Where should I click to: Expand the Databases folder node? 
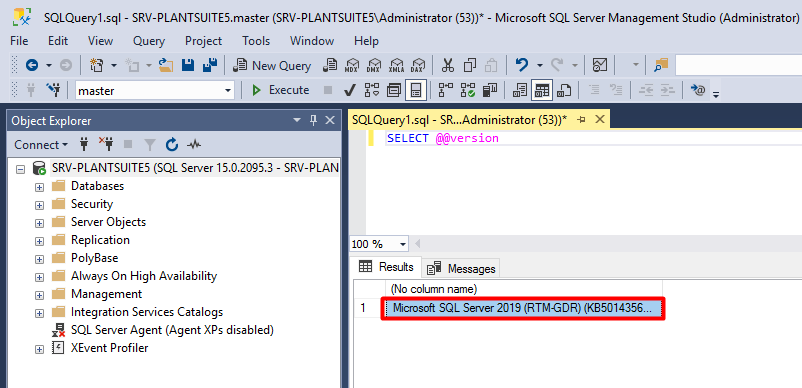point(39,186)
